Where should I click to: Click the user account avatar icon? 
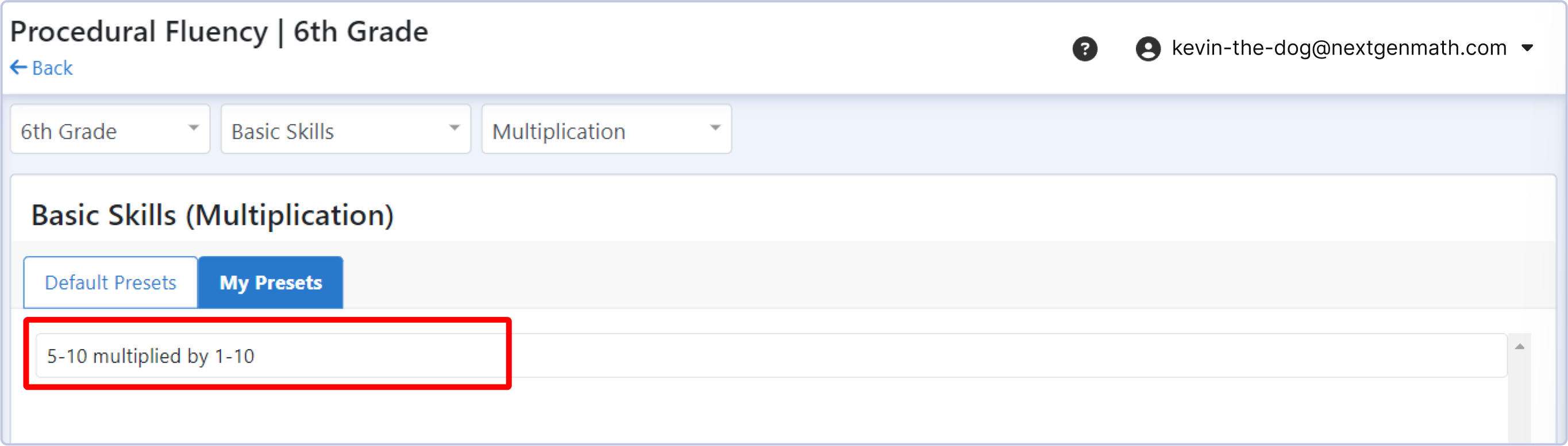click(x=1147, y=49)
